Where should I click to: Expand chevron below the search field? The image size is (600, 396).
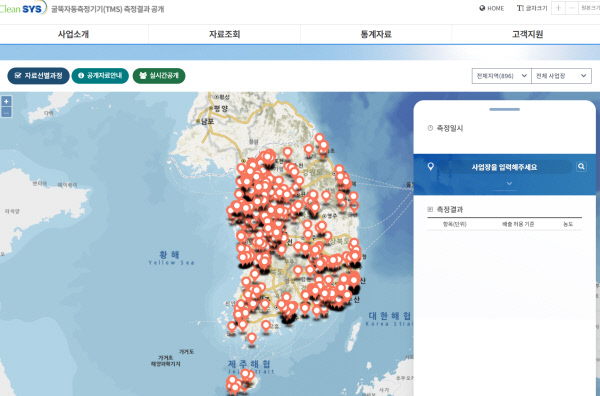click(x=509, y=184)
